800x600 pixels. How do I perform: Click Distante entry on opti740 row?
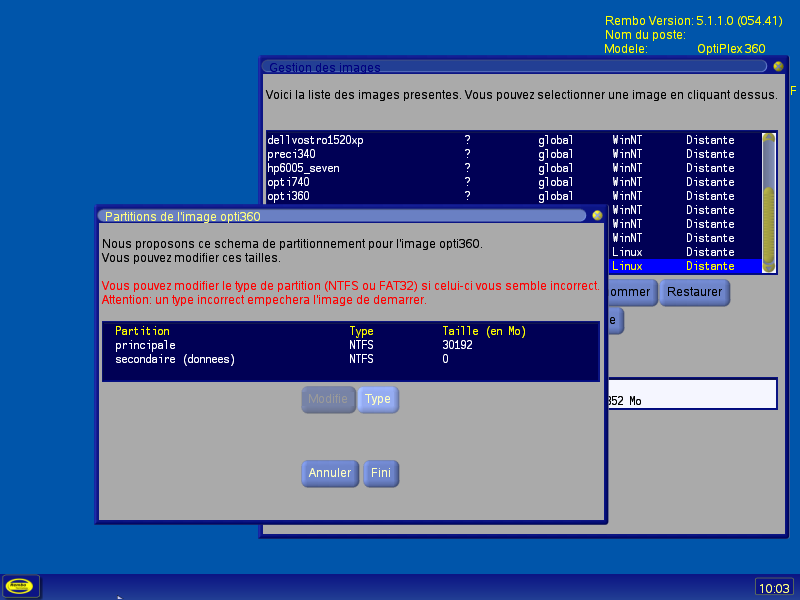[x=710, y=182]
